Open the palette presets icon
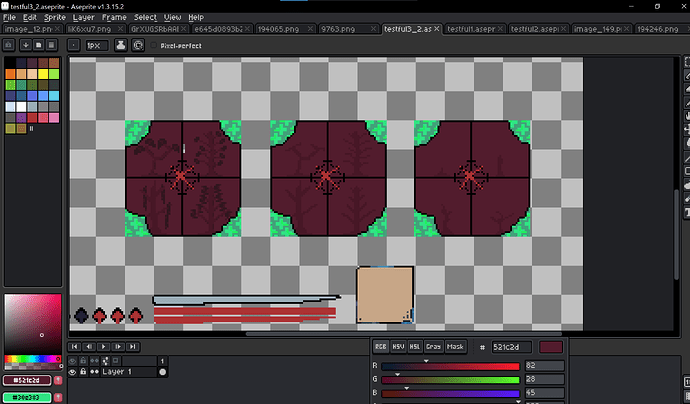690x404 pixels. pyautogui.click(x=37, y=45)
